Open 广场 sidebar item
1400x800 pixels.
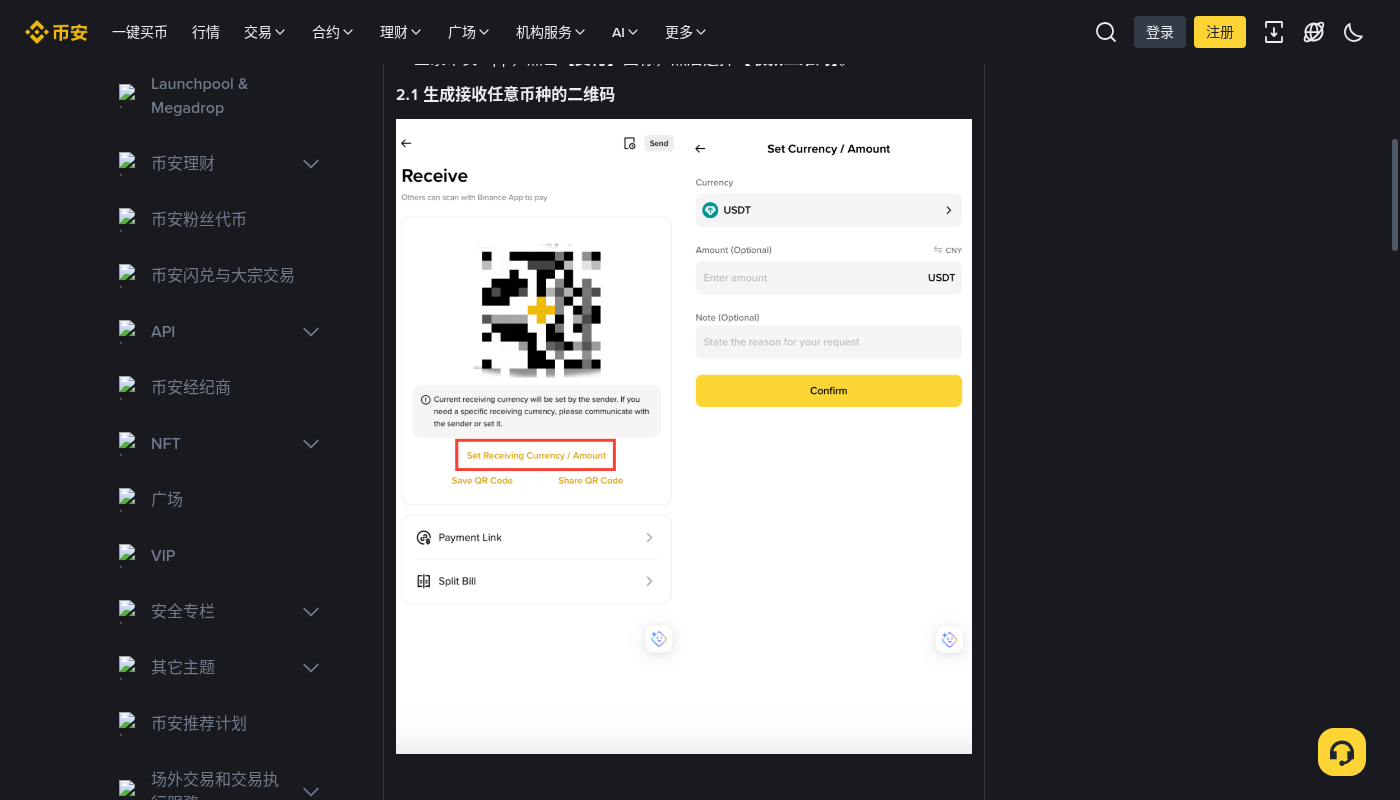(x=166, y=499)
